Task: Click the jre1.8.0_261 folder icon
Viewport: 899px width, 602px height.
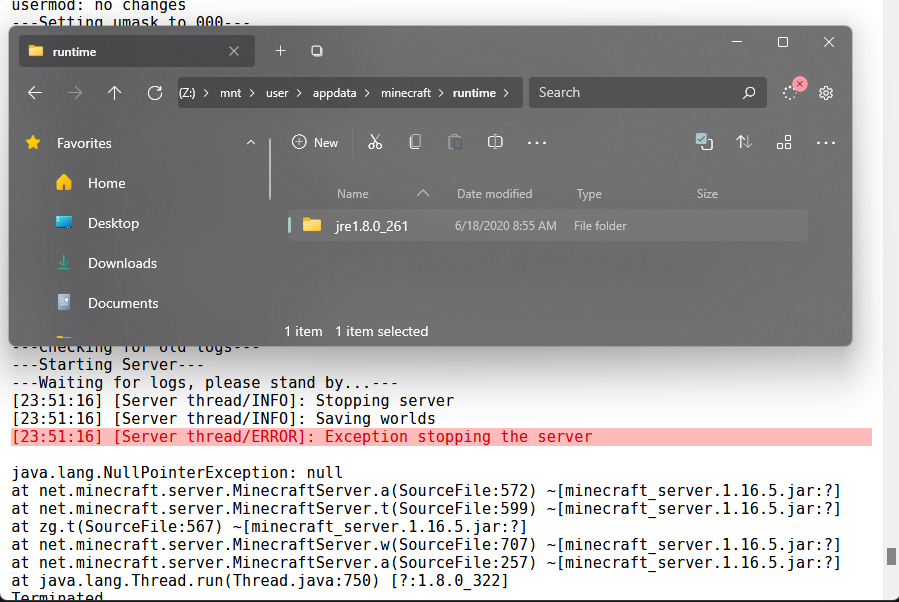Action: point(312,225)
